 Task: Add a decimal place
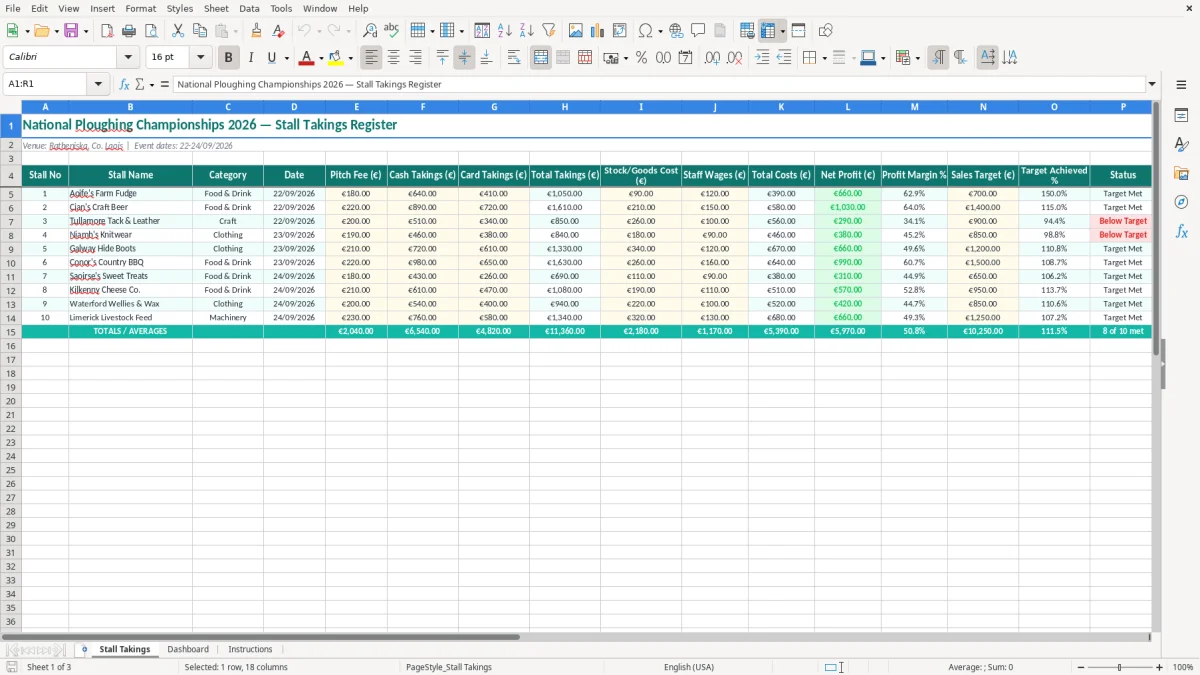click(712, 58)
